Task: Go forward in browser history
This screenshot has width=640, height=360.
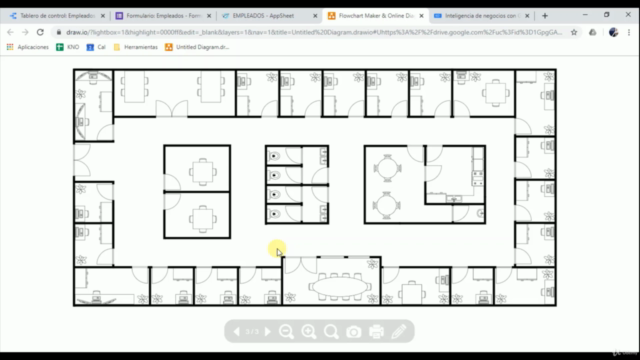Action: 25,32
